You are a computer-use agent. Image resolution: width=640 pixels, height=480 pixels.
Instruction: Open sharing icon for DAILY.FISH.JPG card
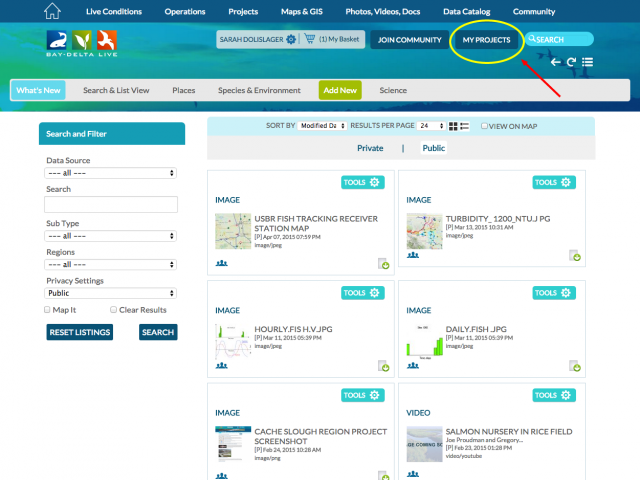coord(413,365)
